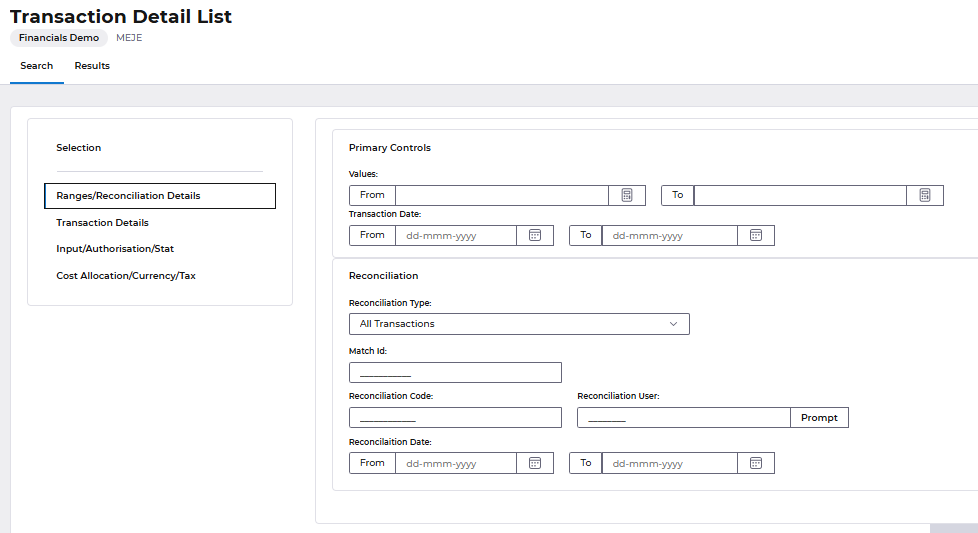Go to Input/Authorisation/Stat section

point(115,249)
